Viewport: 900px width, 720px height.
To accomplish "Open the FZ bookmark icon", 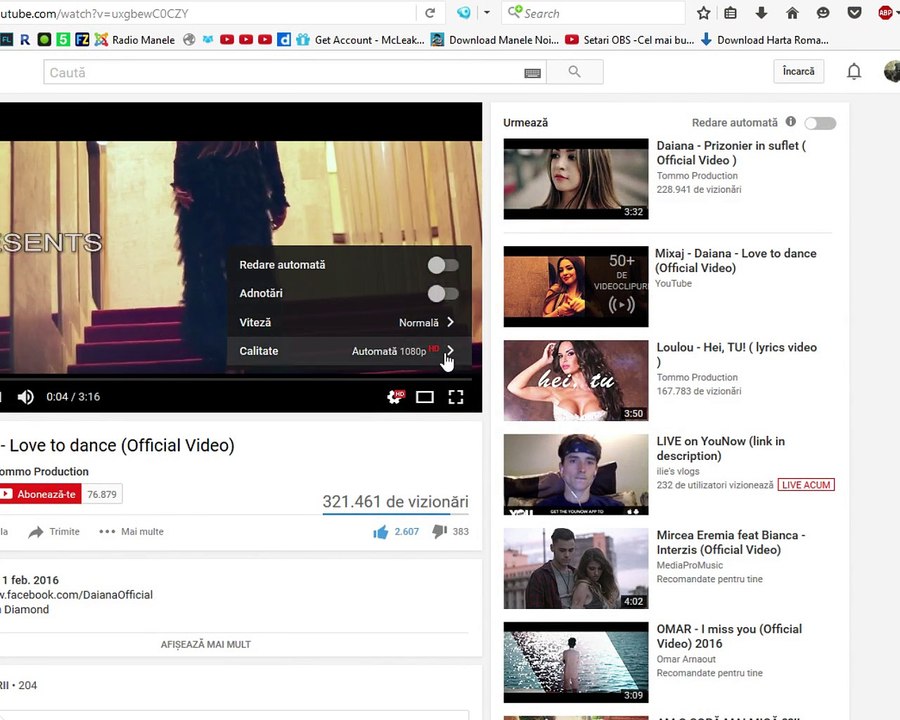I will coord(82,40).
